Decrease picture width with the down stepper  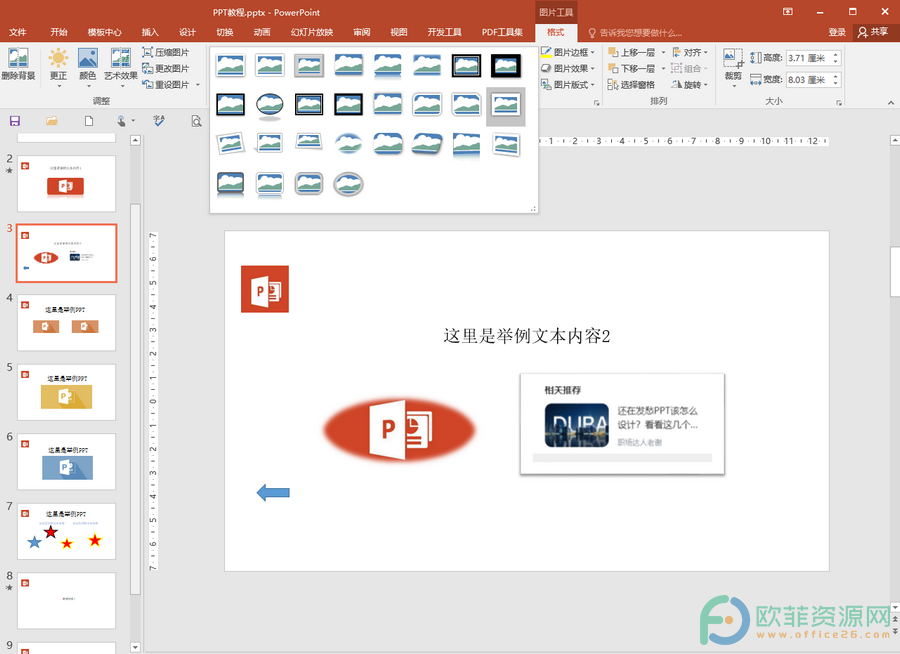(836, 83)
